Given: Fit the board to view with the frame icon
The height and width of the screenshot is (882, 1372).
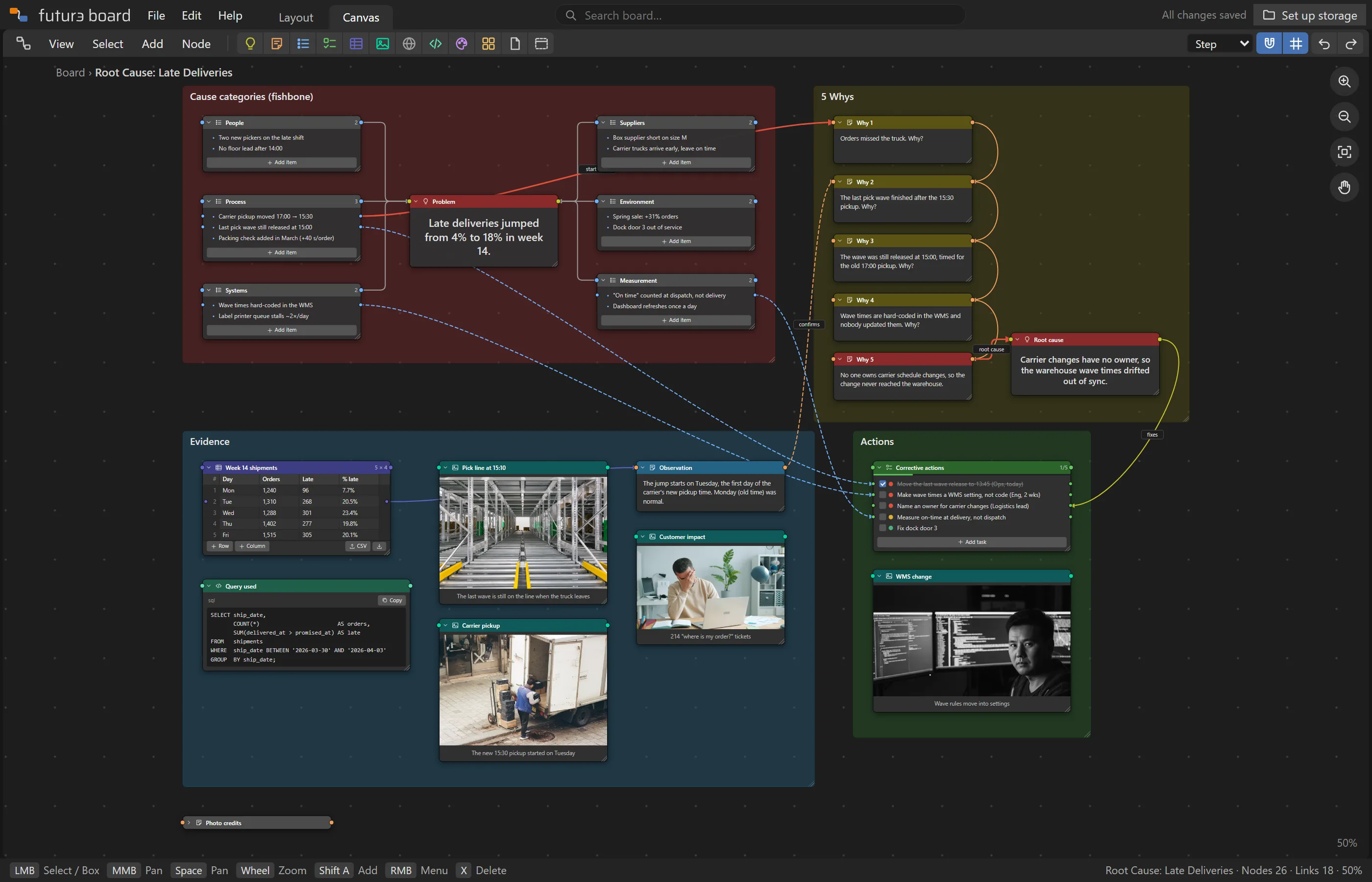Looking at the screenshot, I should (x=1345, y=152).
